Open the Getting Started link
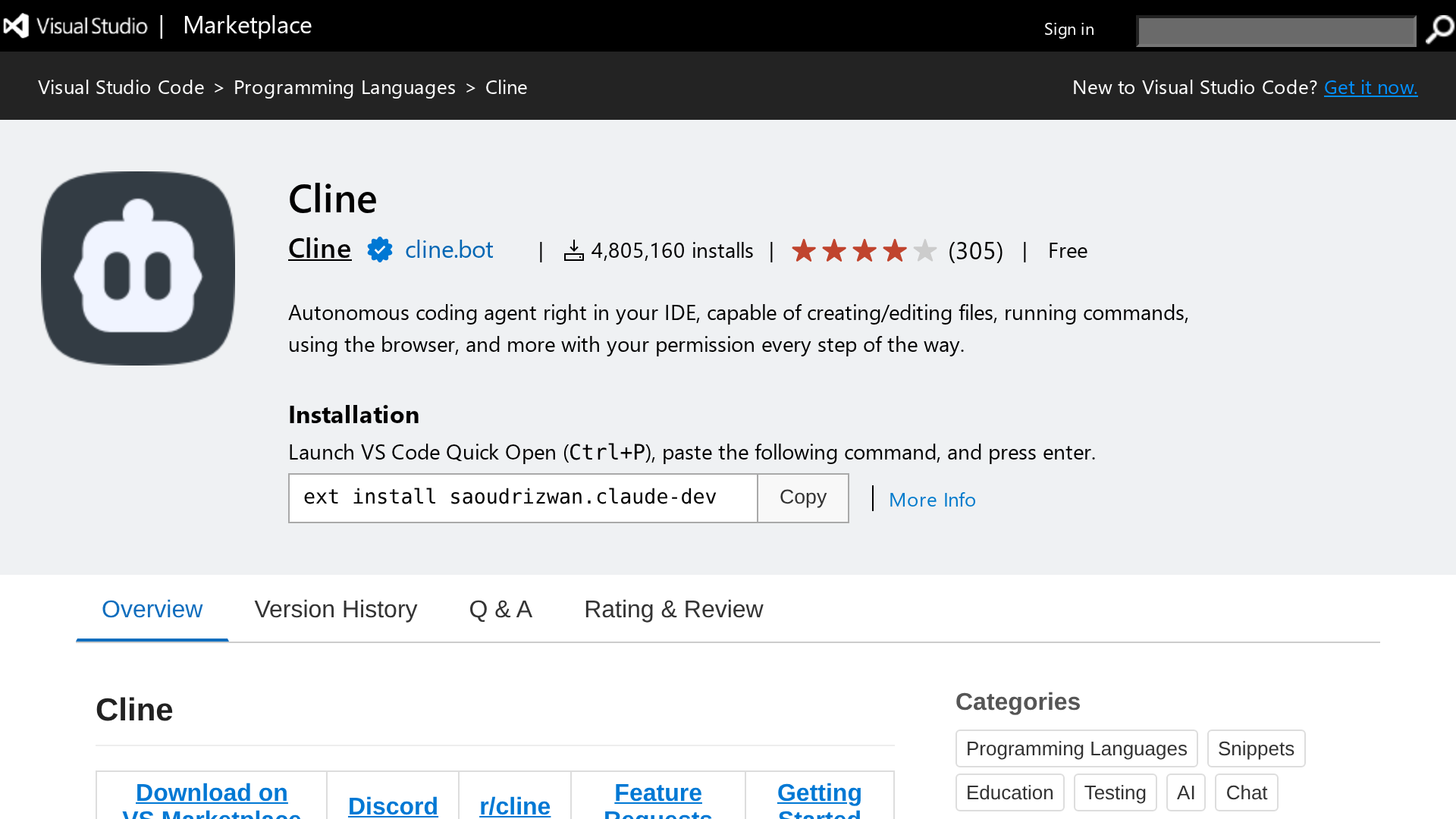Image resolution: width=1456 pixels, height=819 pixels. coord(820,799)
